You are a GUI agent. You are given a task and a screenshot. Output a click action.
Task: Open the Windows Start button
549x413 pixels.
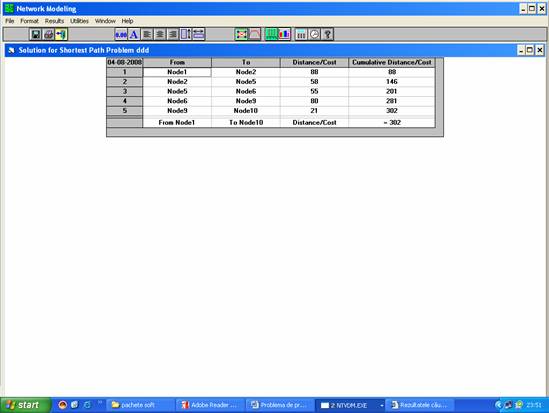tap(25, 405)
